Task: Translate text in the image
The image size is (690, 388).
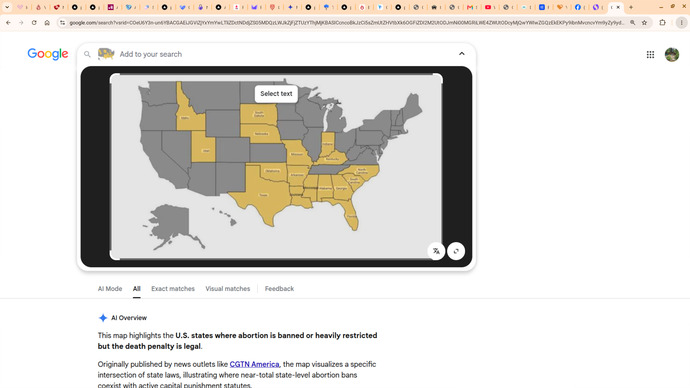Action: (x=436, y=251)
